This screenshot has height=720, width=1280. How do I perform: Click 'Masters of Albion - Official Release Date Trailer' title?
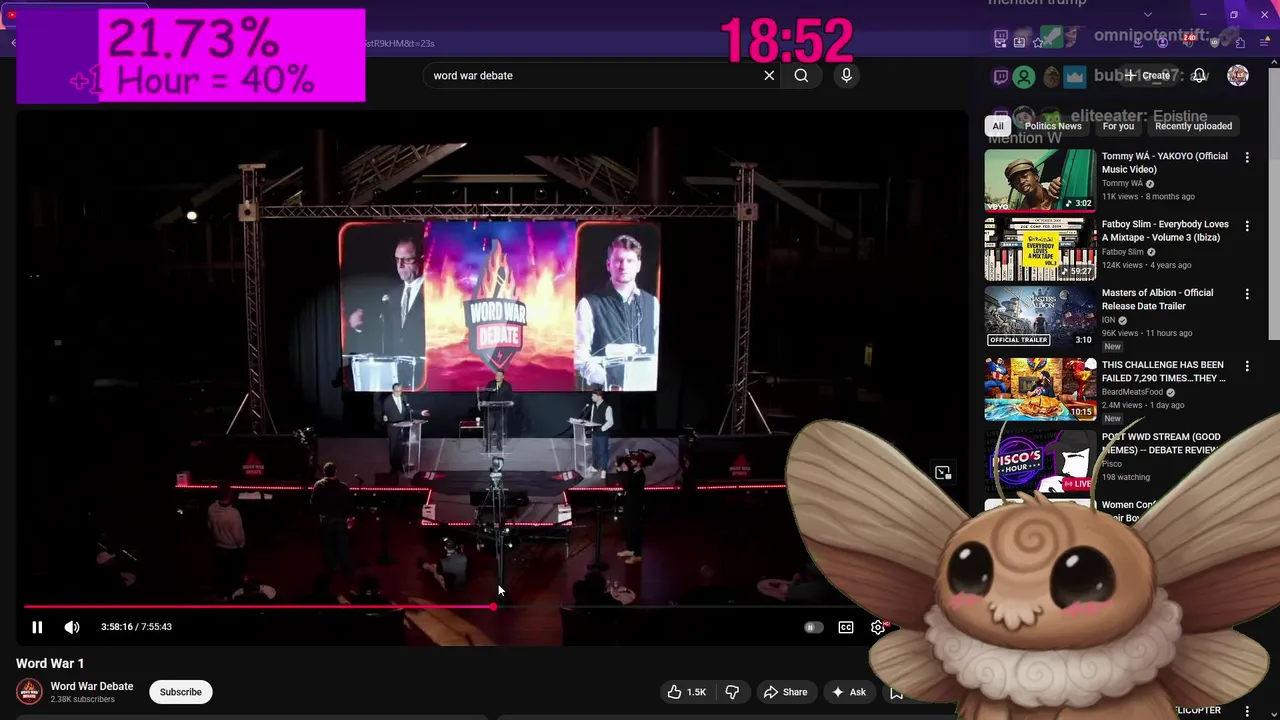pos(1157,299)
